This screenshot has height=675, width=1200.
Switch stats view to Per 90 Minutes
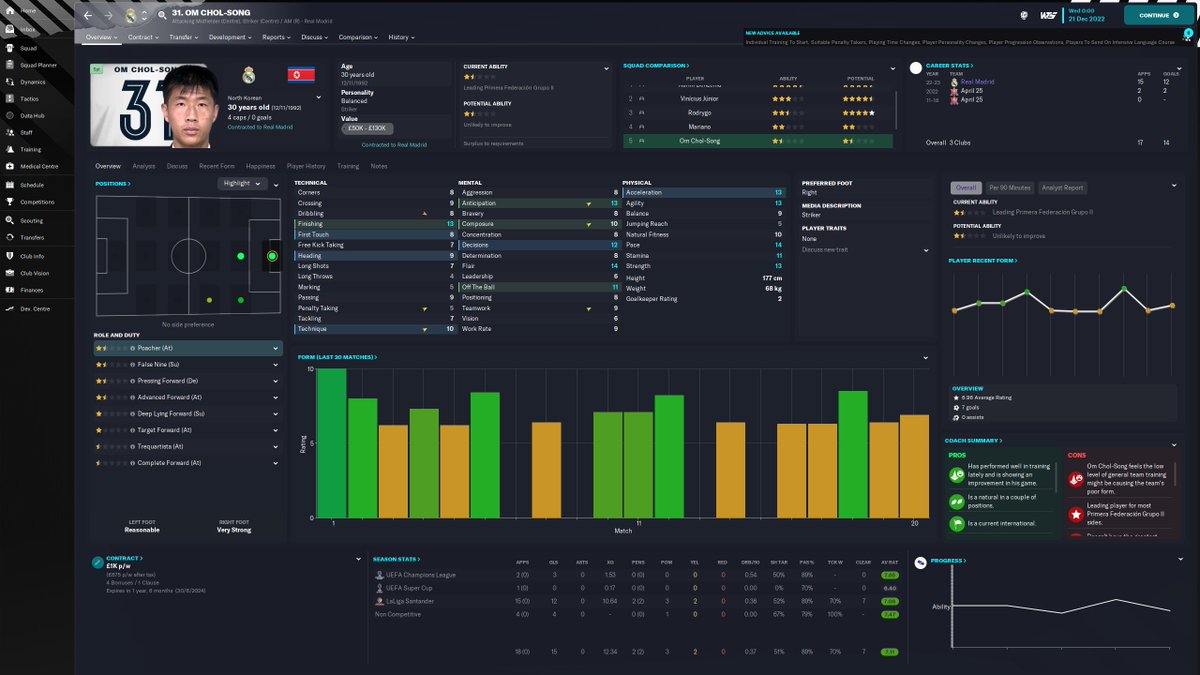tap(1009, 187)
